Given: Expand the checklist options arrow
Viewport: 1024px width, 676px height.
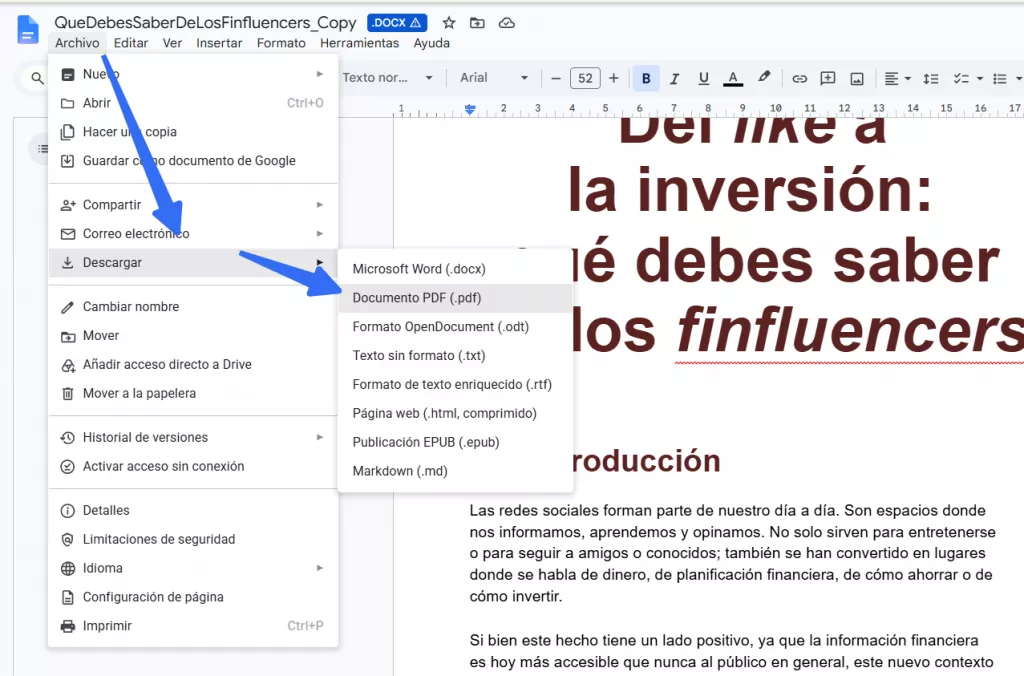Looking at the screenshot, I should pos(980,78).
